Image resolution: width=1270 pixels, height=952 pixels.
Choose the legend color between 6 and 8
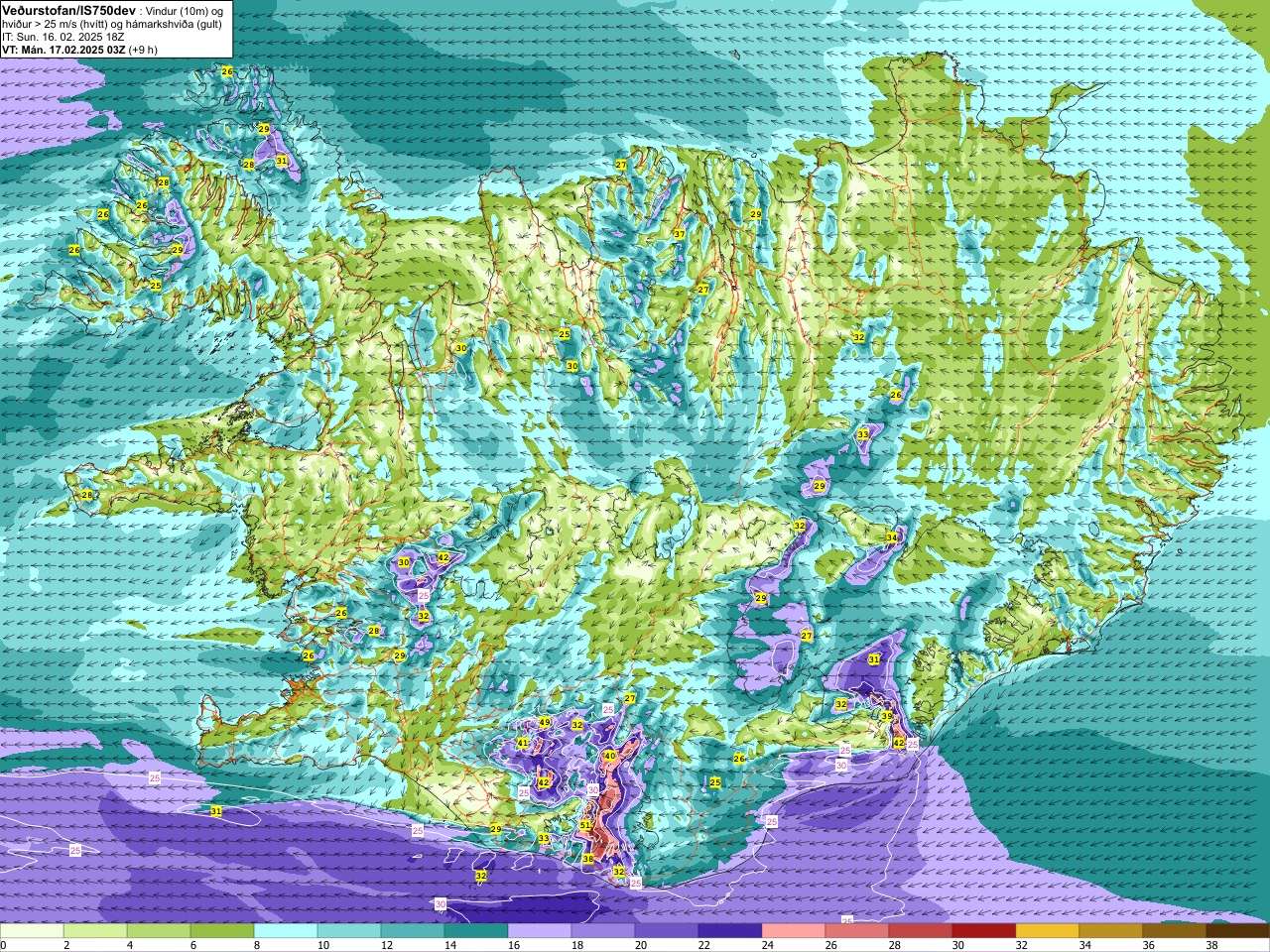tap(222, 931)
